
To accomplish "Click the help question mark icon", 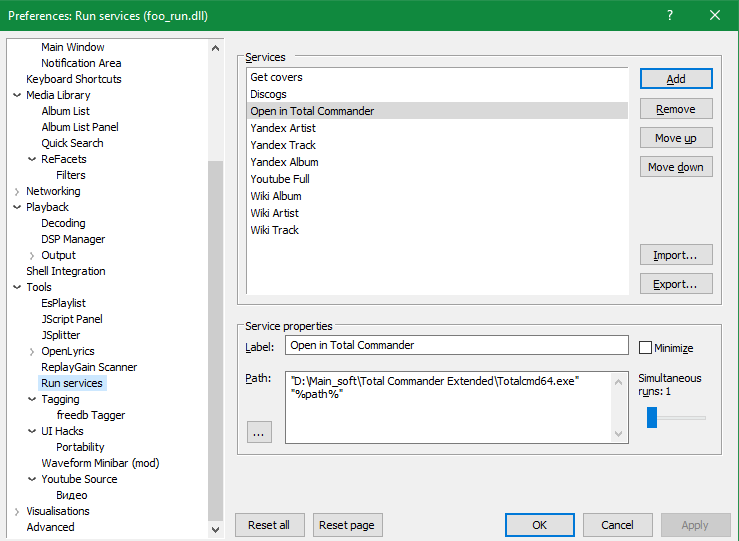I will tap(669, 15).
